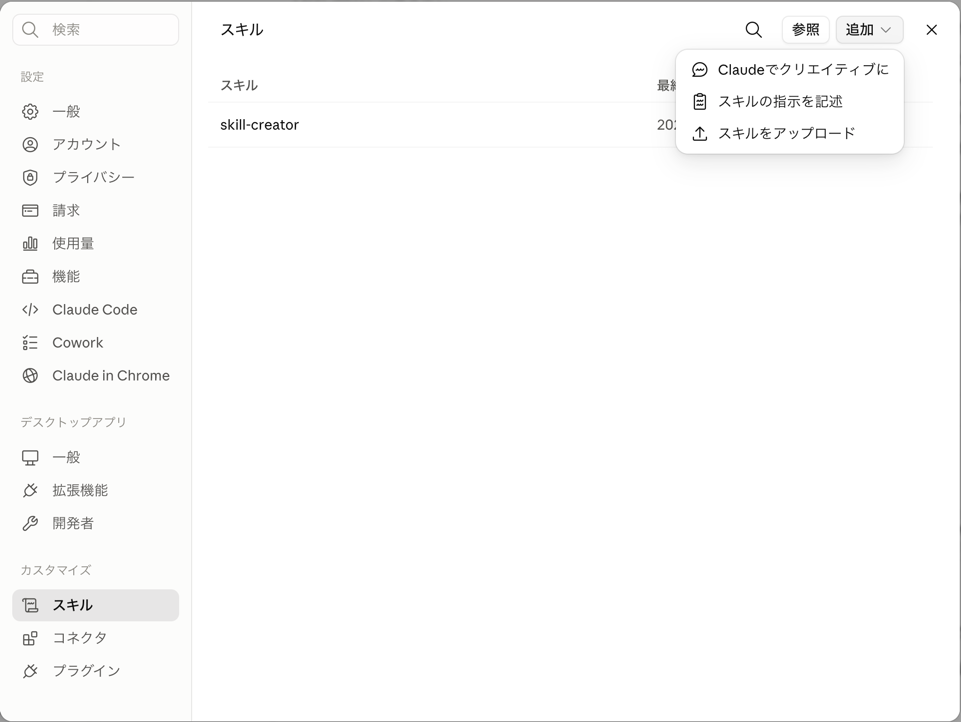Click the search magnifier icon in header
Screen dimensions: 961x722
pyautogui.click(x=753, y=29)
